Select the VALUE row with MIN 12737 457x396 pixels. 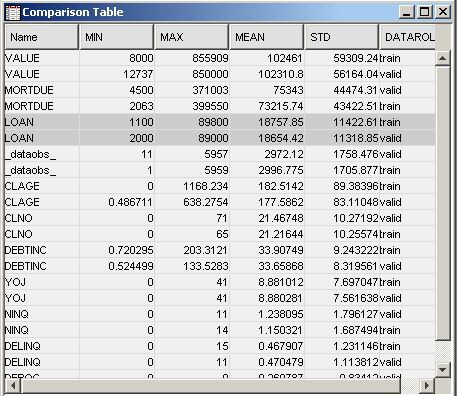coord(220,74)
